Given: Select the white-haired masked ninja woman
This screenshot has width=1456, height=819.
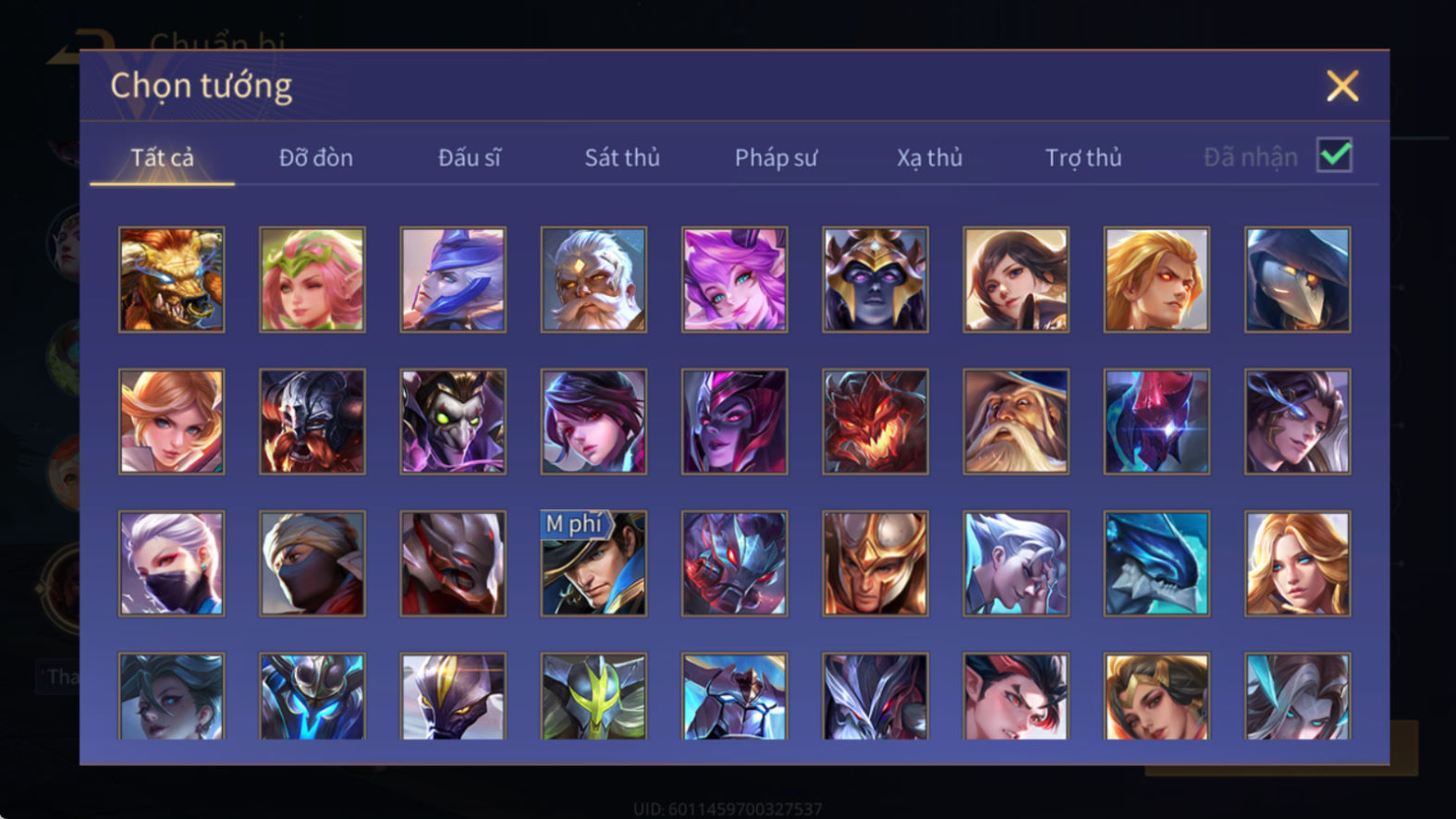Looking at the screenshot, I should [172, 564].
